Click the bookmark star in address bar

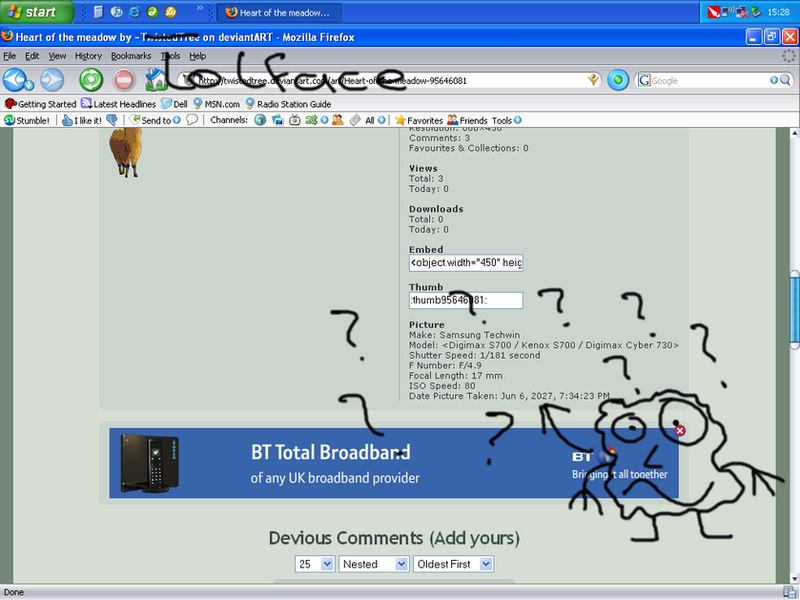[593, 80]
